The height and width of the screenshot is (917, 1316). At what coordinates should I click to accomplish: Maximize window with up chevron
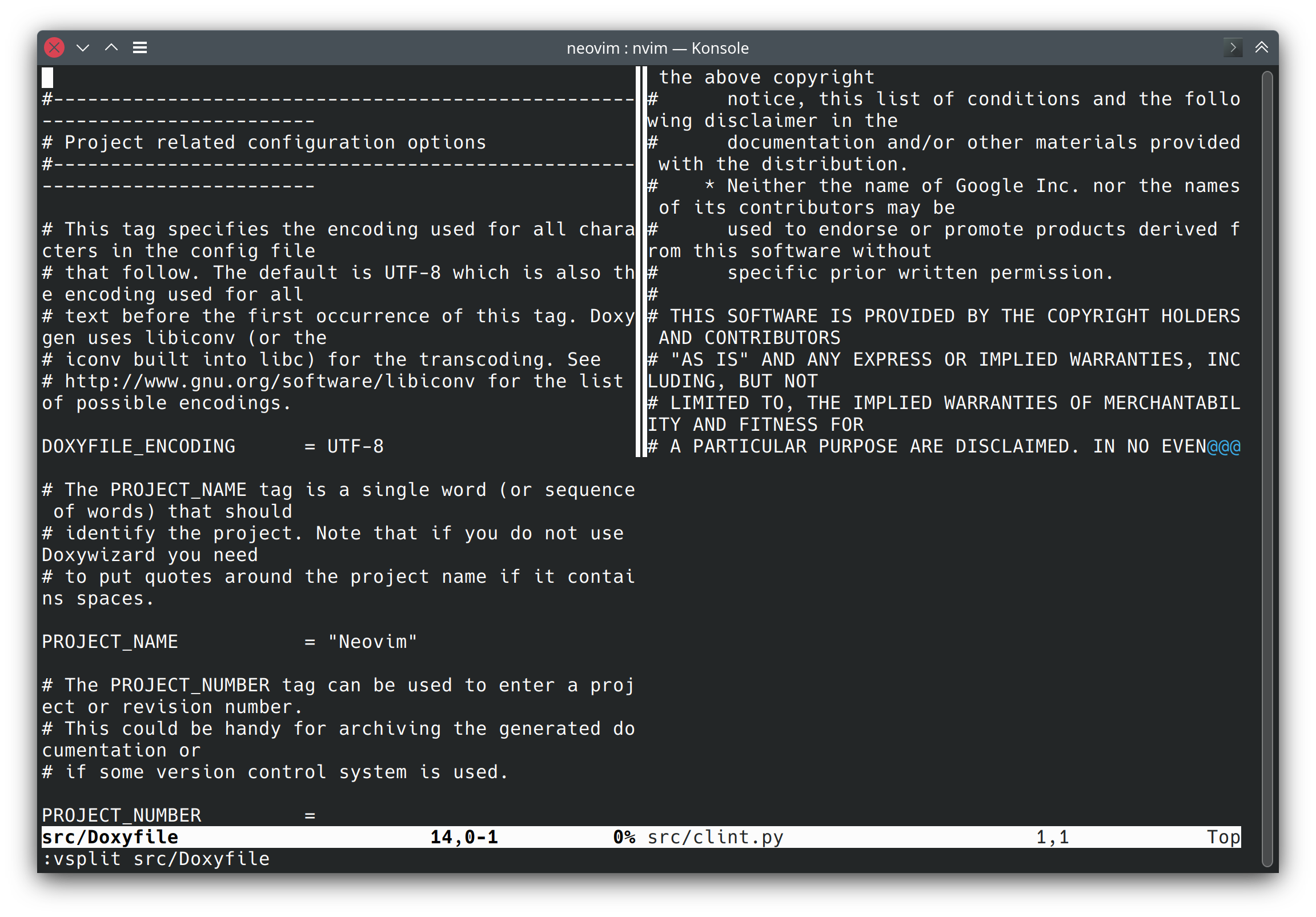pyautogui.click(x=111, y=47)
